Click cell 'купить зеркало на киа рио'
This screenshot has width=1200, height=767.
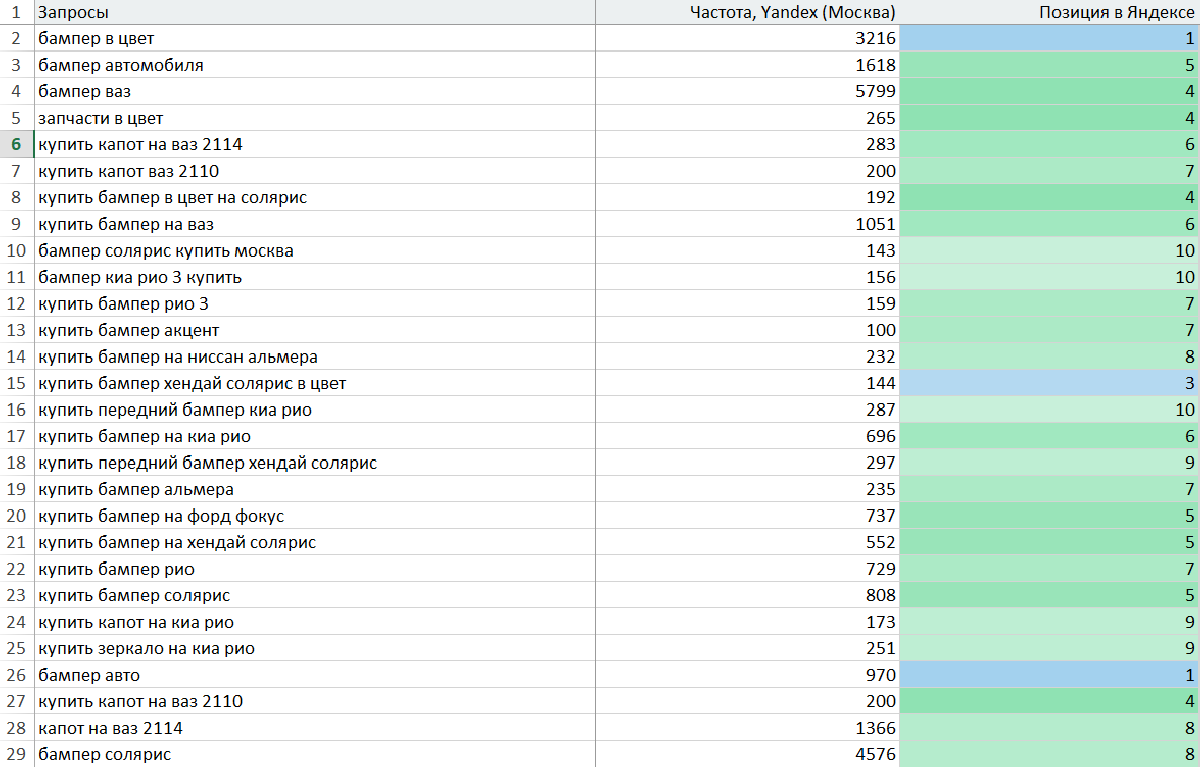tap(315, 648)
